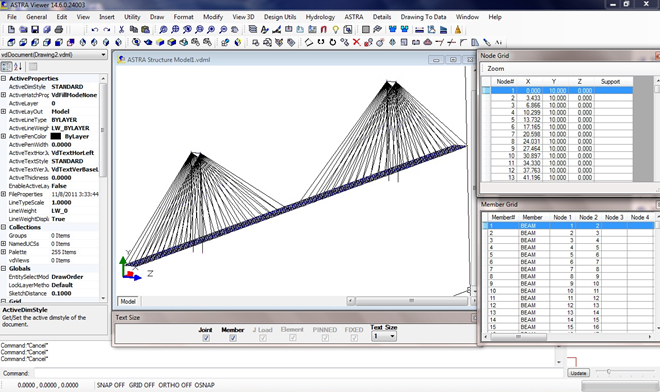
Task: Toggle the Joint checkbox
Action: point(206,338)
